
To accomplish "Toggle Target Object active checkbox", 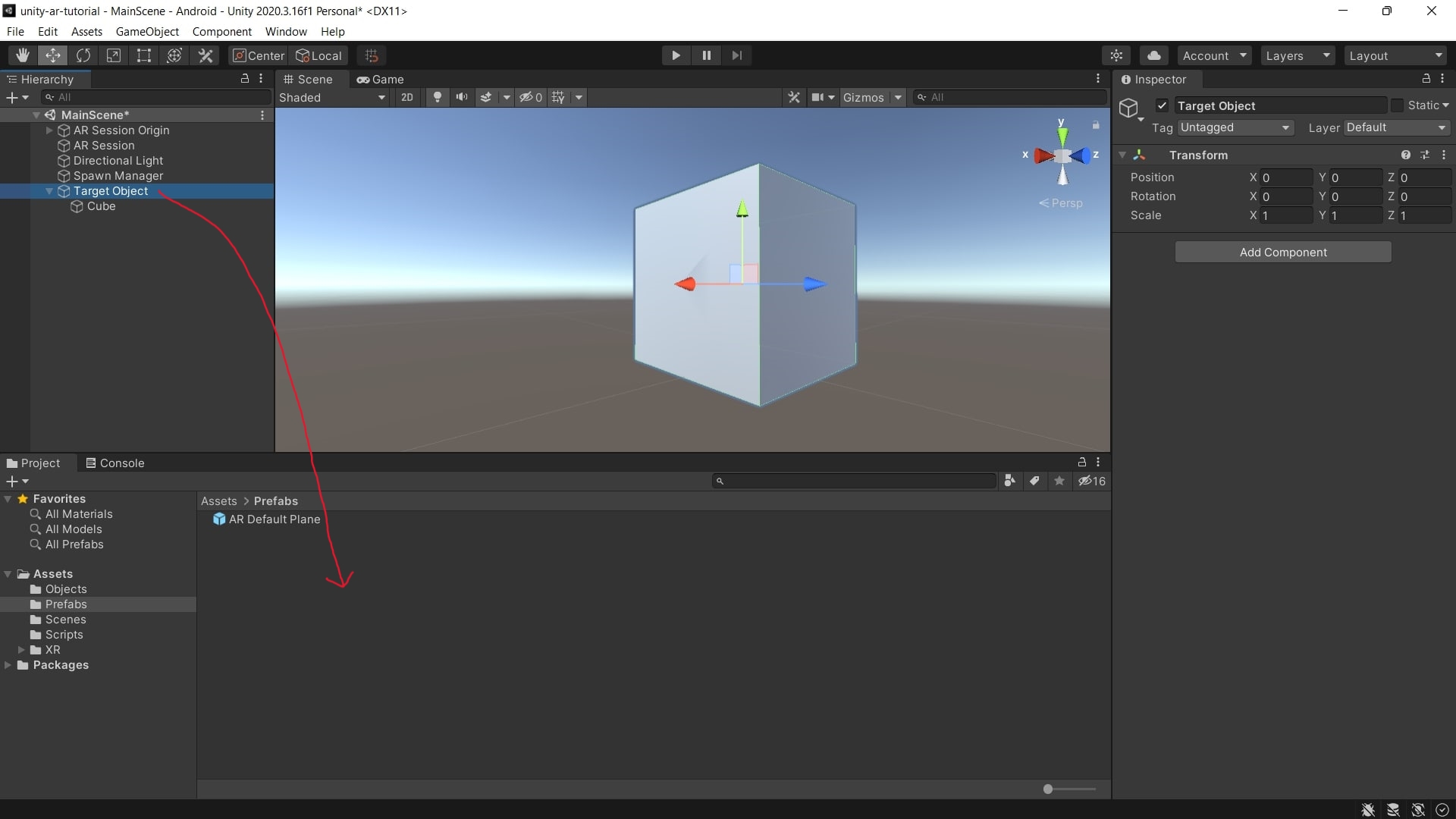I will 1162,105.
